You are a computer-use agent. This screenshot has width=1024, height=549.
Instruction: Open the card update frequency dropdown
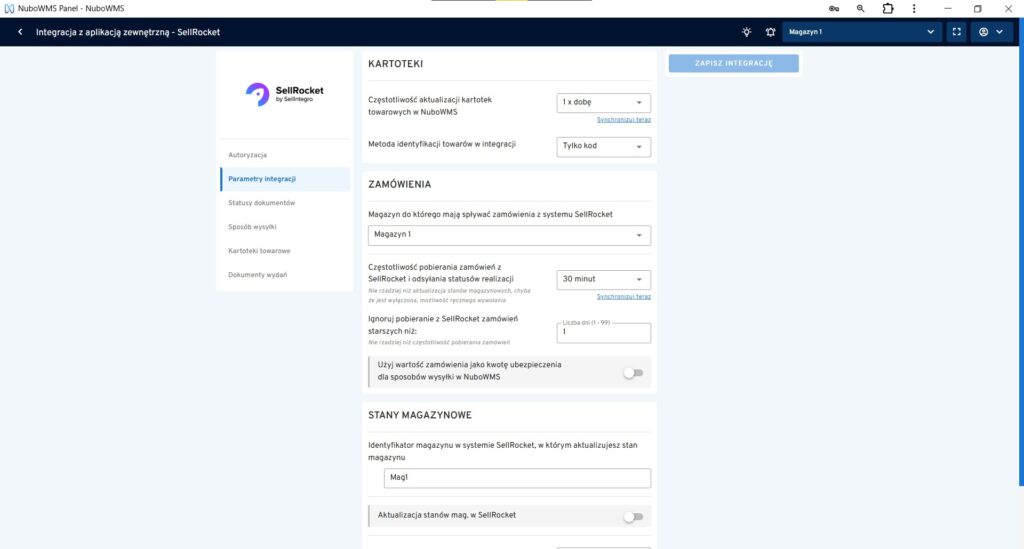point(603,103)
